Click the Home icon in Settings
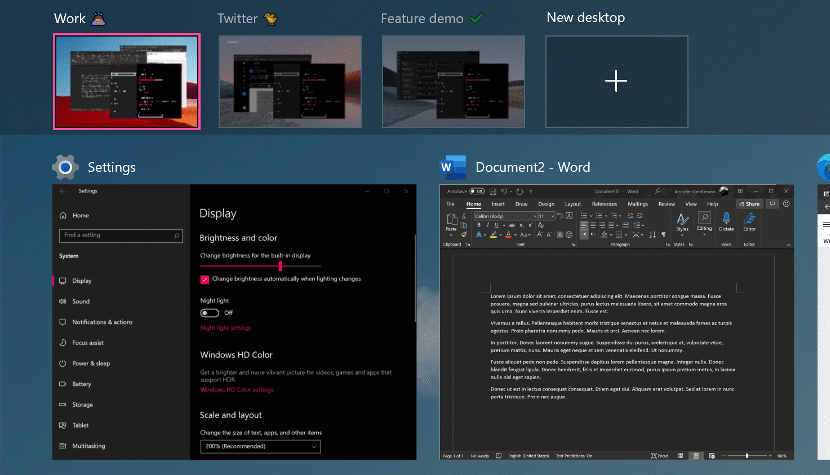The image size is (830, 475). pos(63,215)
